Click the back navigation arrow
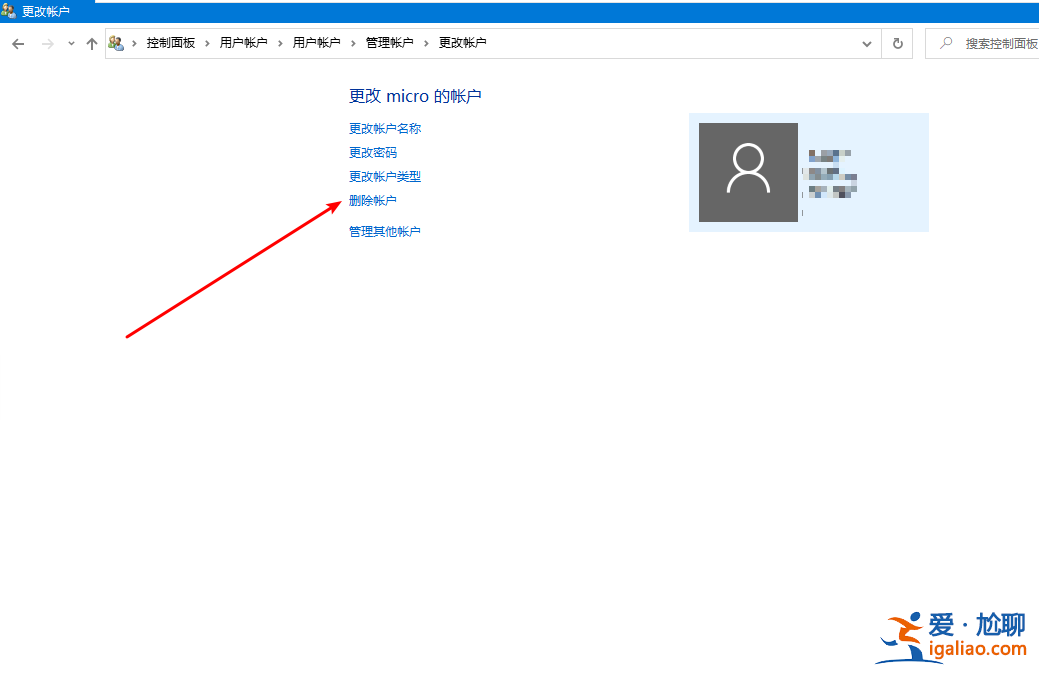 click(x=17, y=43)
